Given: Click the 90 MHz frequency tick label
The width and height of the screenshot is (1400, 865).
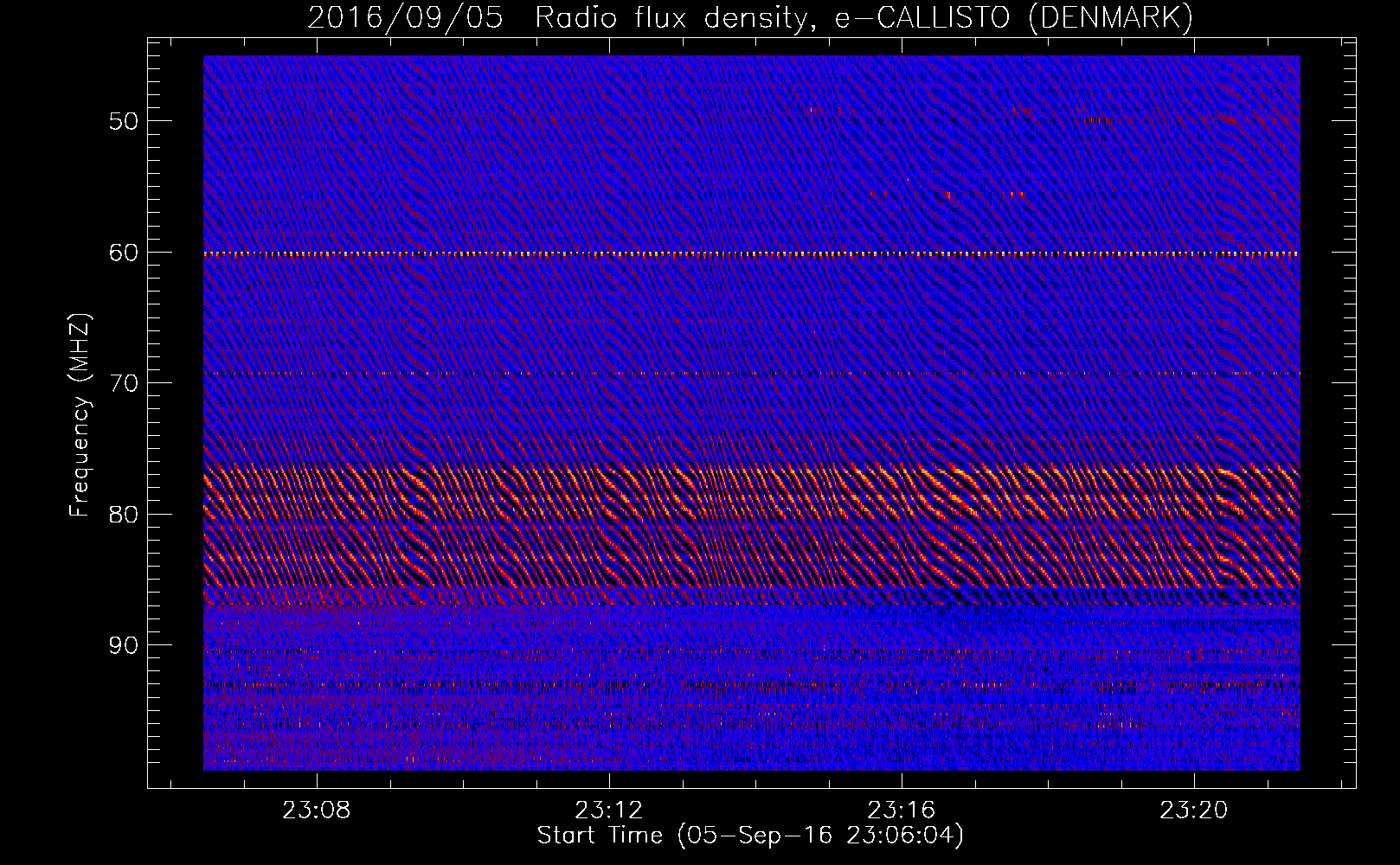Looking at the screenshot, I should click(123, 645).
